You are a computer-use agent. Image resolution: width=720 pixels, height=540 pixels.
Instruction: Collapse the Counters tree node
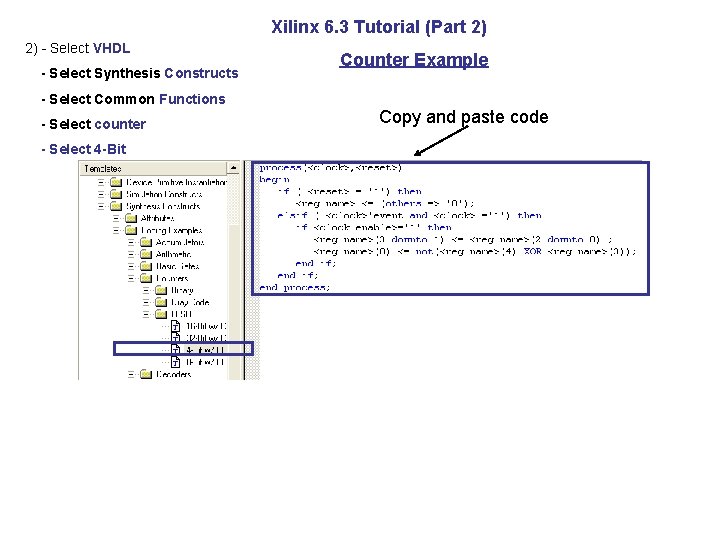(131, 278)
